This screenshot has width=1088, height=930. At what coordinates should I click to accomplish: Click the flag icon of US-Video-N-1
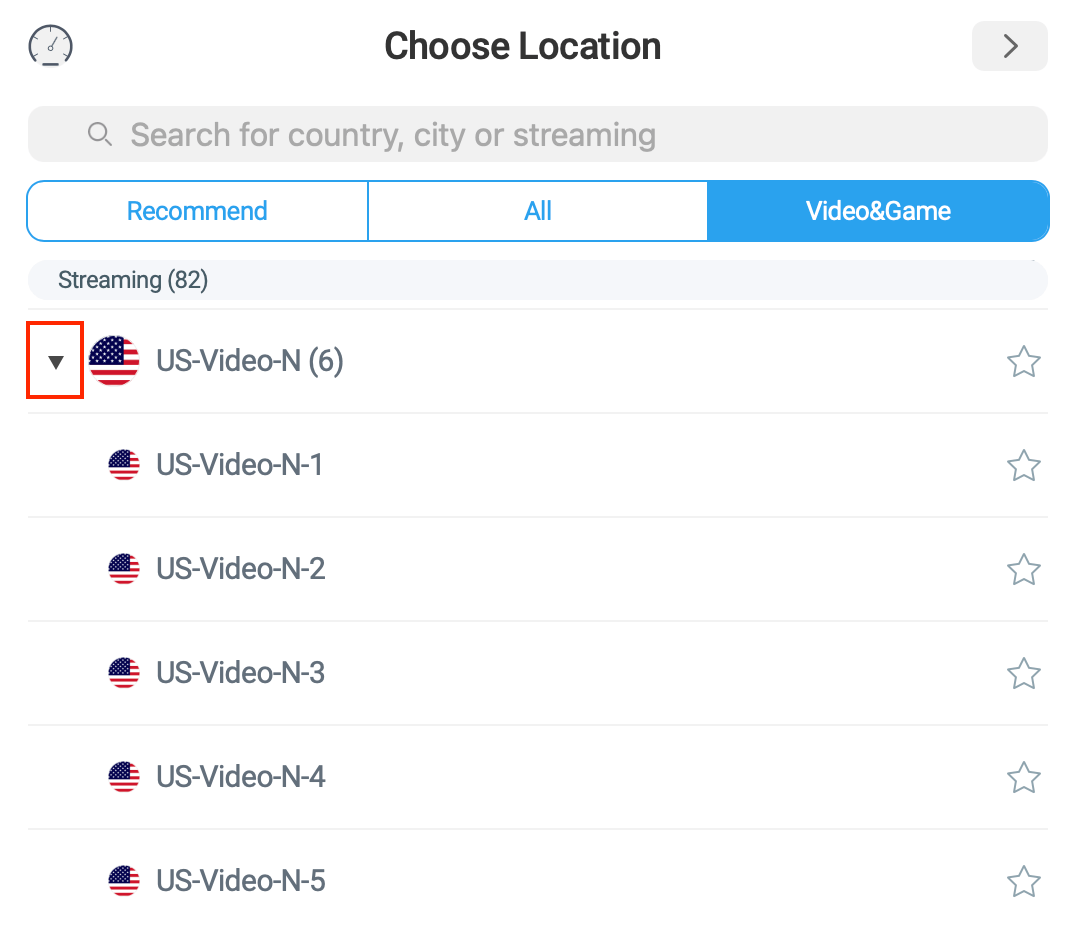pyautogui.click(x=124, y=465)
